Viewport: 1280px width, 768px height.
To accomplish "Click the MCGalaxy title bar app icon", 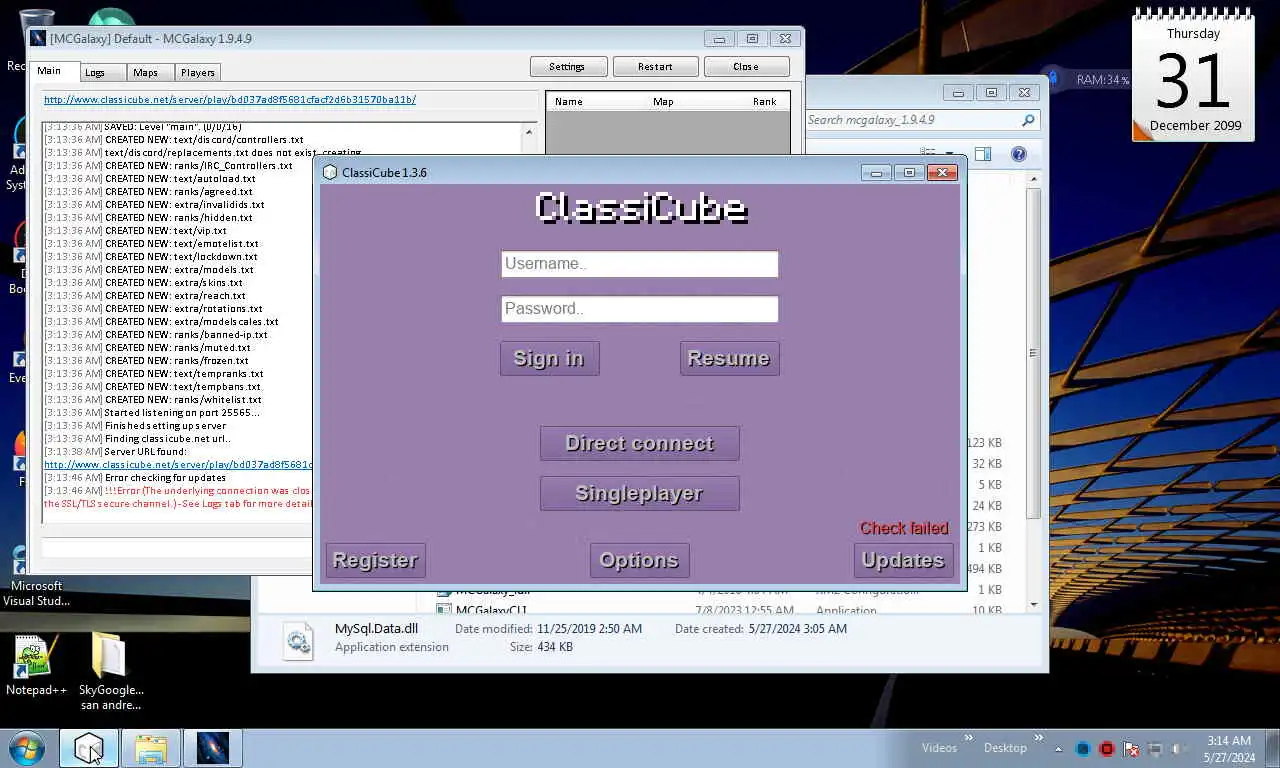I will pos(39,39).
